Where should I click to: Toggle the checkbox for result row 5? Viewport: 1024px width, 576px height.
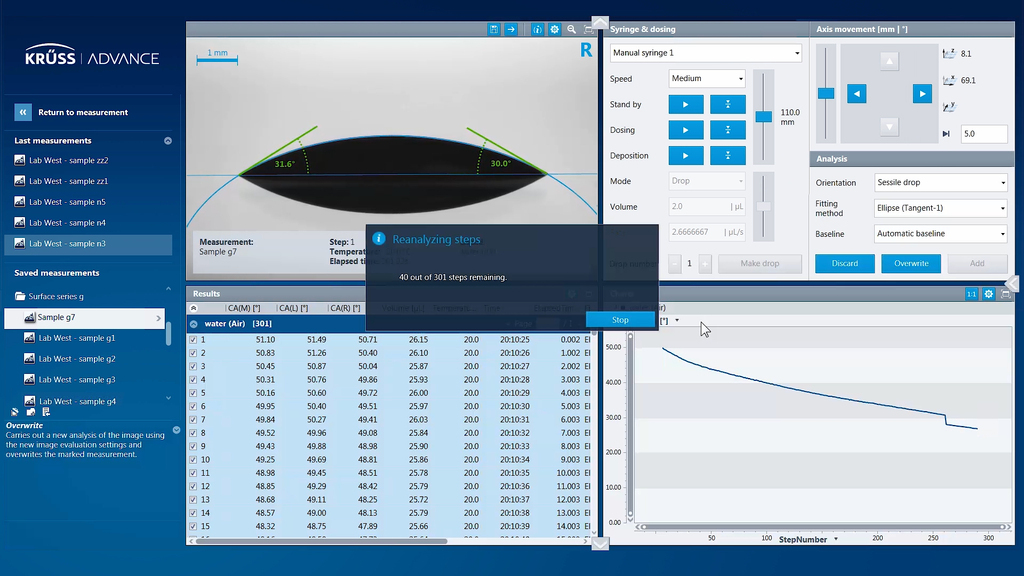tap(193, 393)
